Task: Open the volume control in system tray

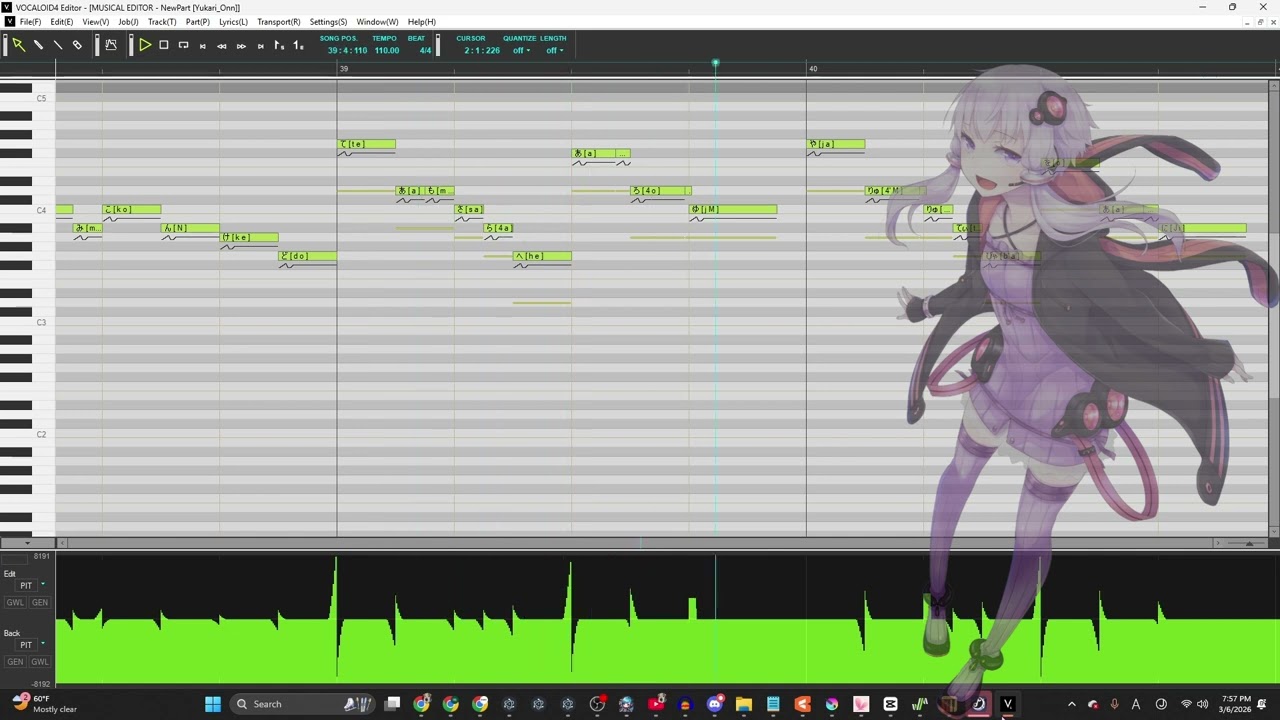Action: [1202, 704]
